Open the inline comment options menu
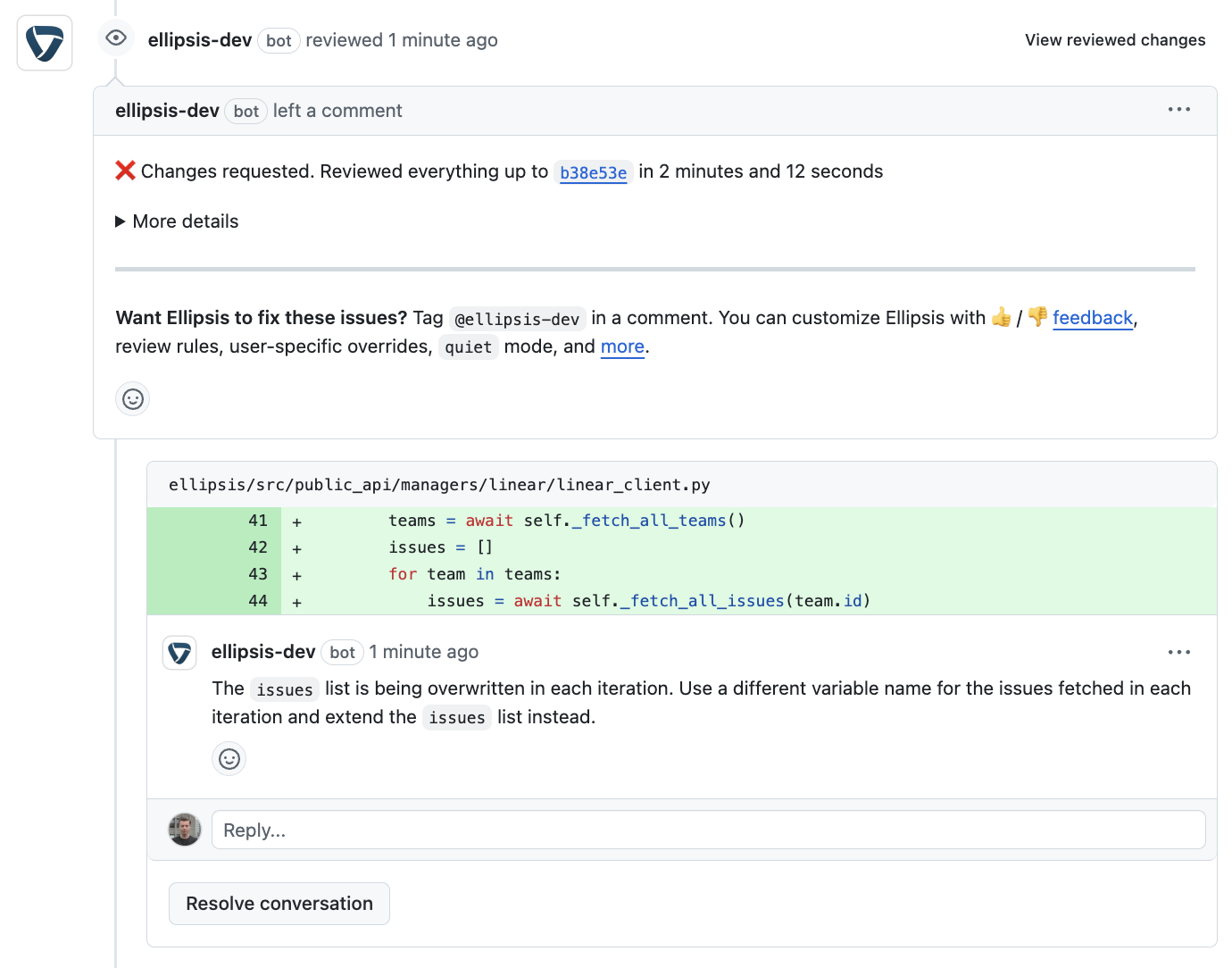The image size is (1232, 968). 1178,652
